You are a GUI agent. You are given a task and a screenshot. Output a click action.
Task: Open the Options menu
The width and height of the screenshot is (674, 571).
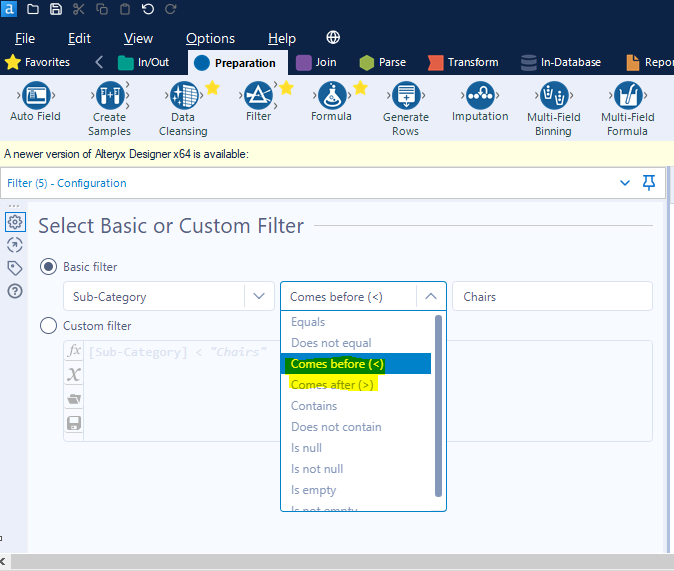pyautogui.click(x=210, y=38)
